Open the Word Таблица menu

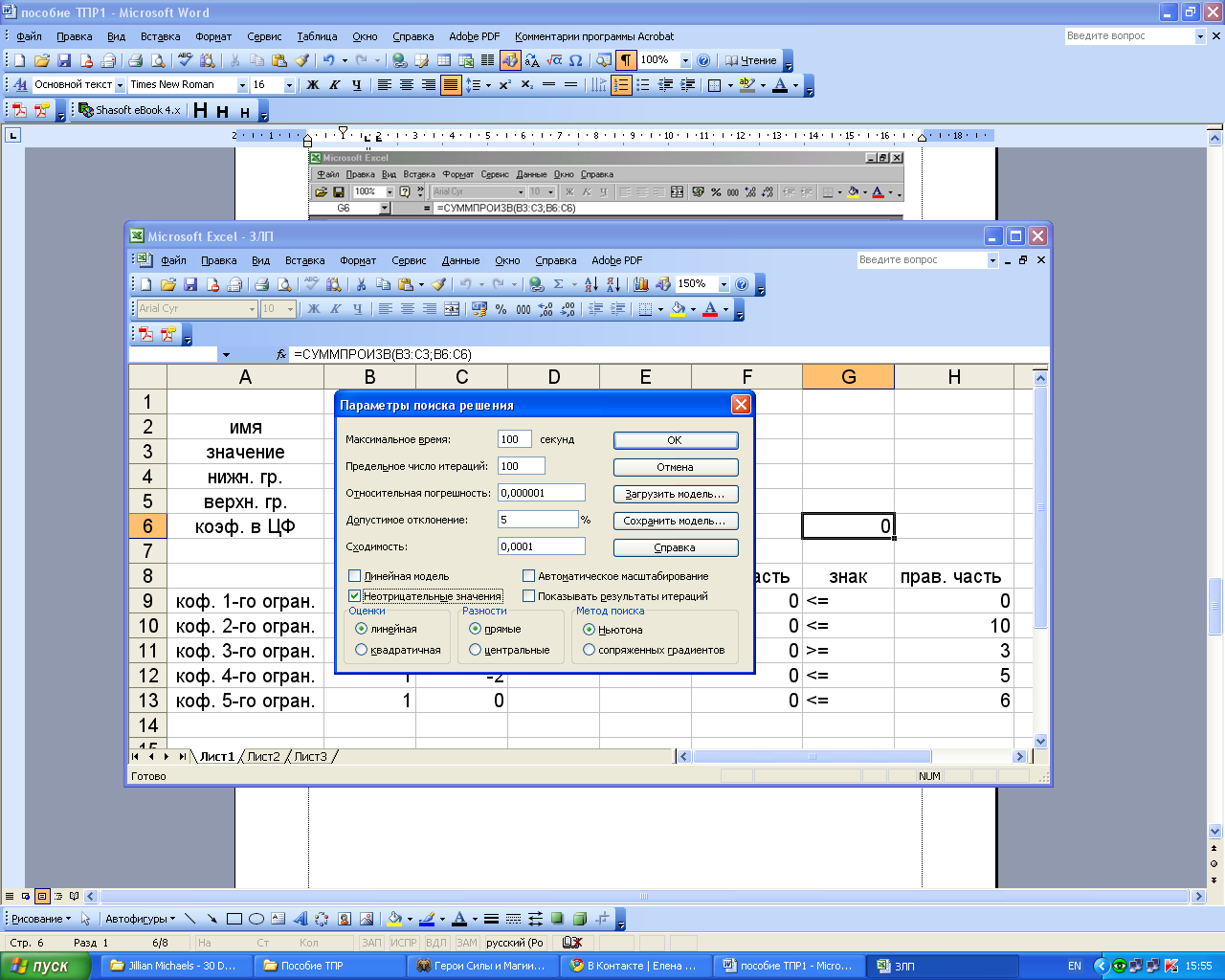point(317,36)
